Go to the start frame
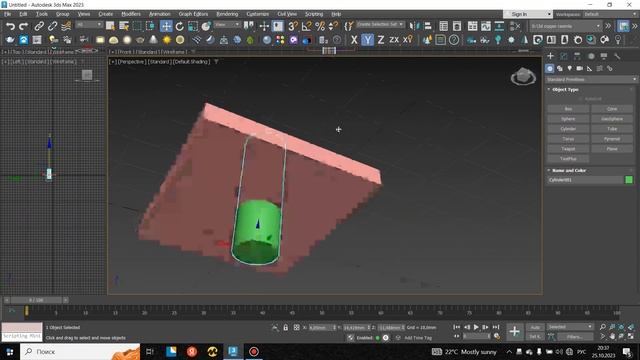The image size is (640, 360). pyautogui.click(x=457, y=327)
